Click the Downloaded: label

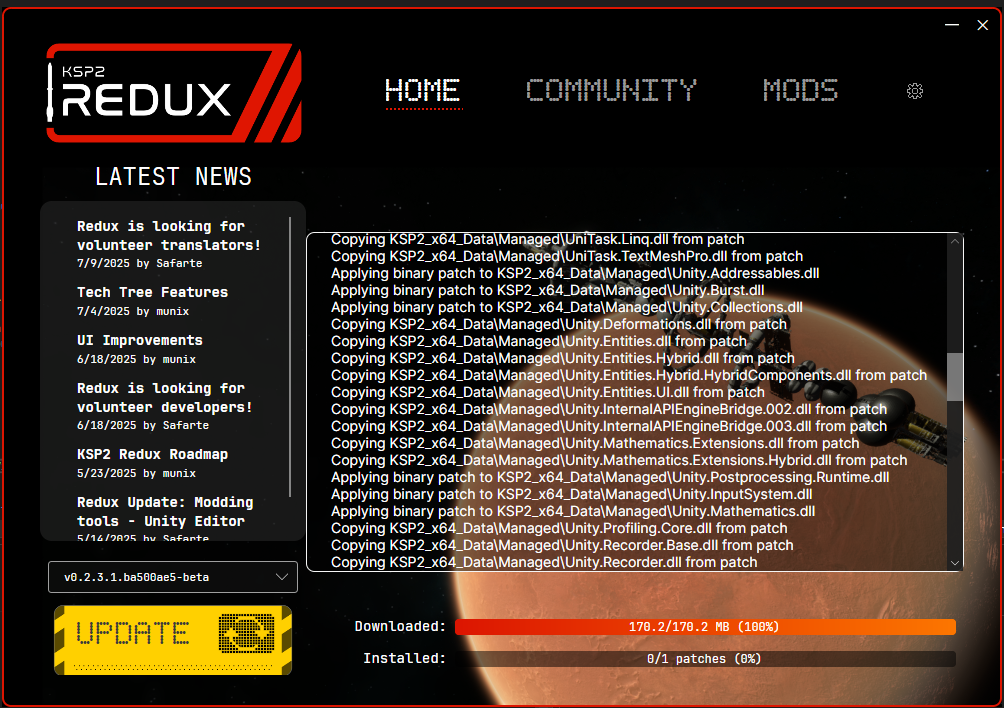point(400,626)
